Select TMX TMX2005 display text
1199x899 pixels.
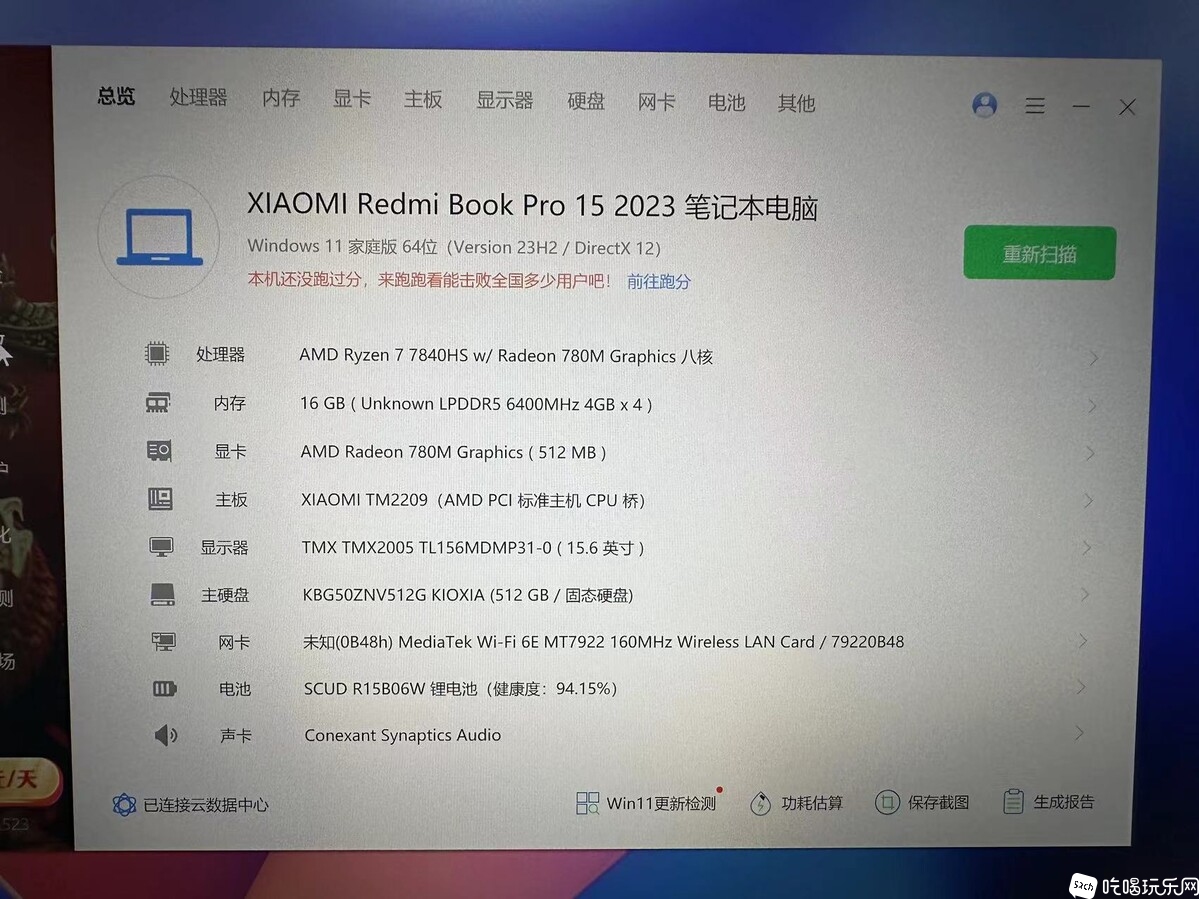[x=473, y=547]
